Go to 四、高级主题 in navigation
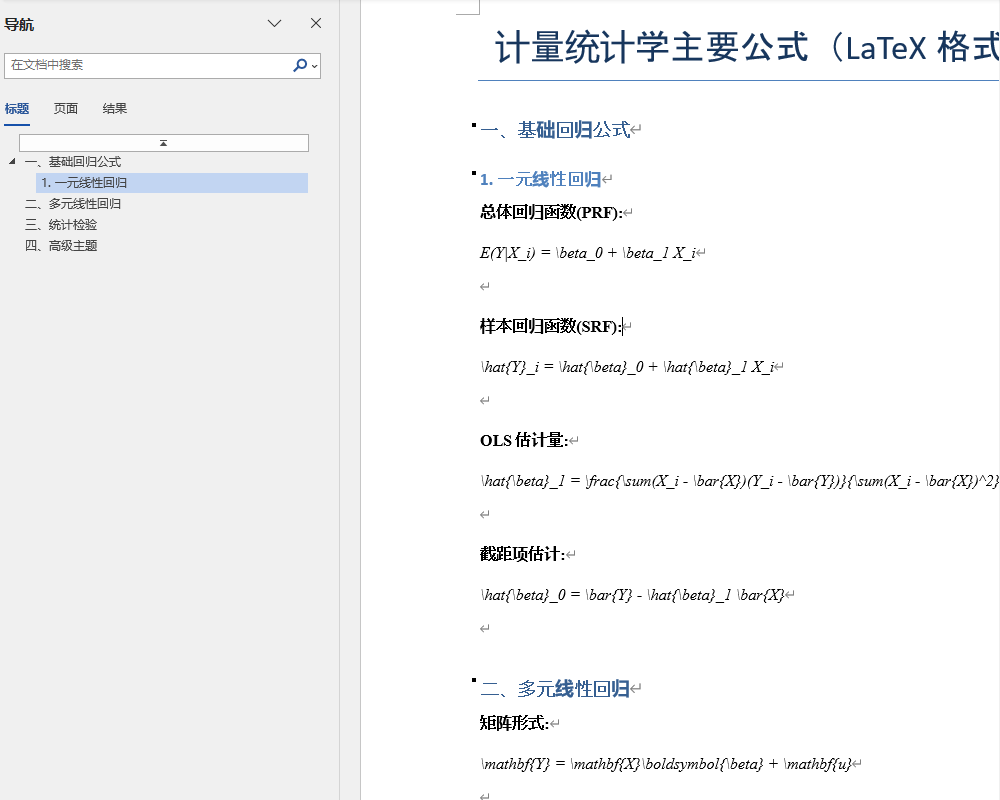Image resolution: width=1000 pixels, height=800 pixels. (x=61, y=246)
